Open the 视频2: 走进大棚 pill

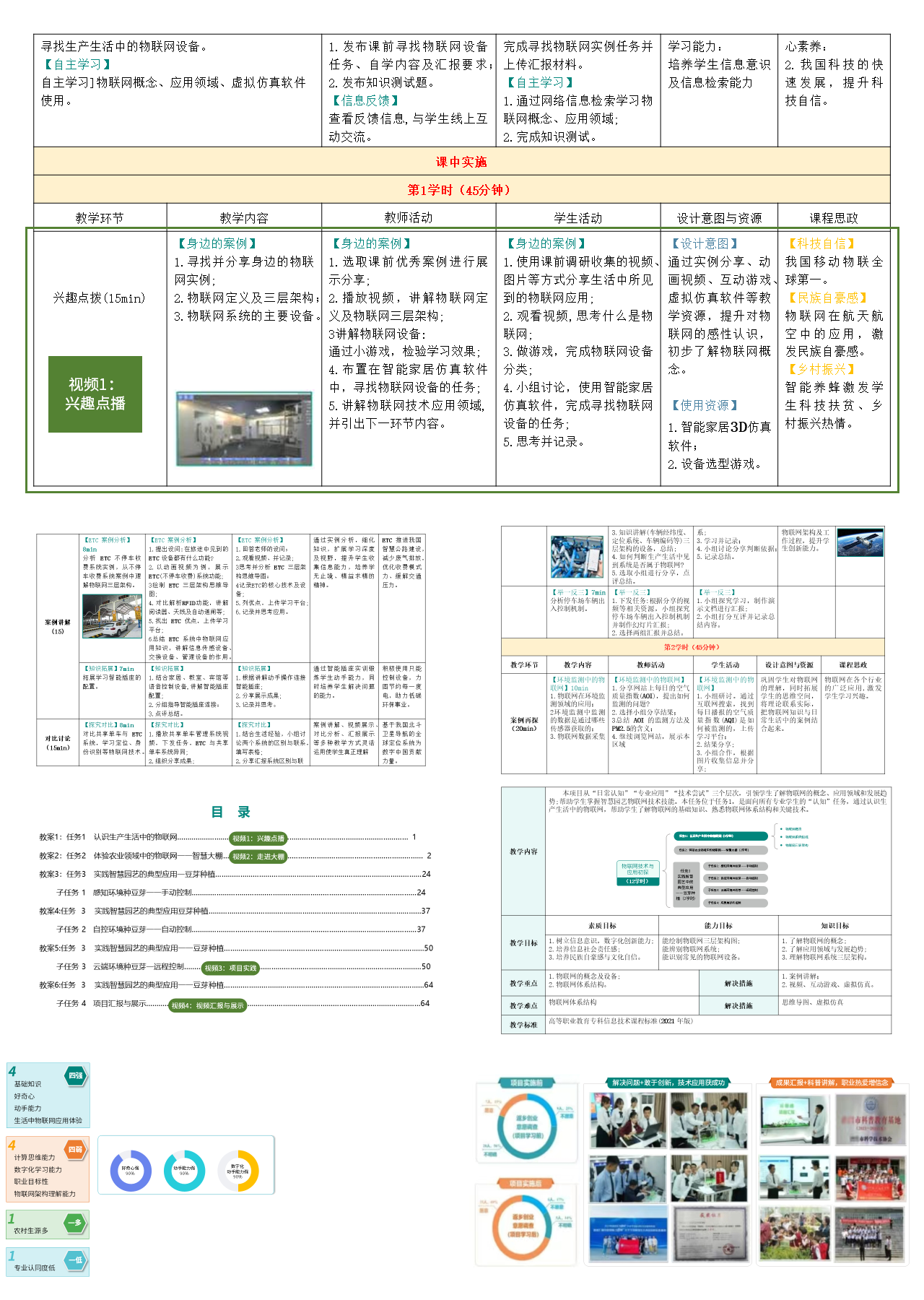(x=258, y=857)
